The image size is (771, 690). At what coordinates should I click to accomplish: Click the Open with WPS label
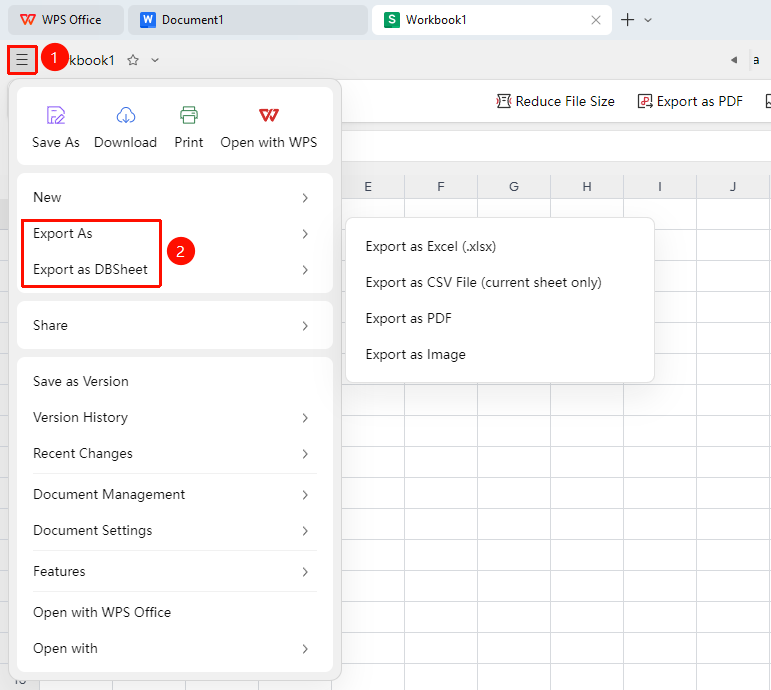268,142
